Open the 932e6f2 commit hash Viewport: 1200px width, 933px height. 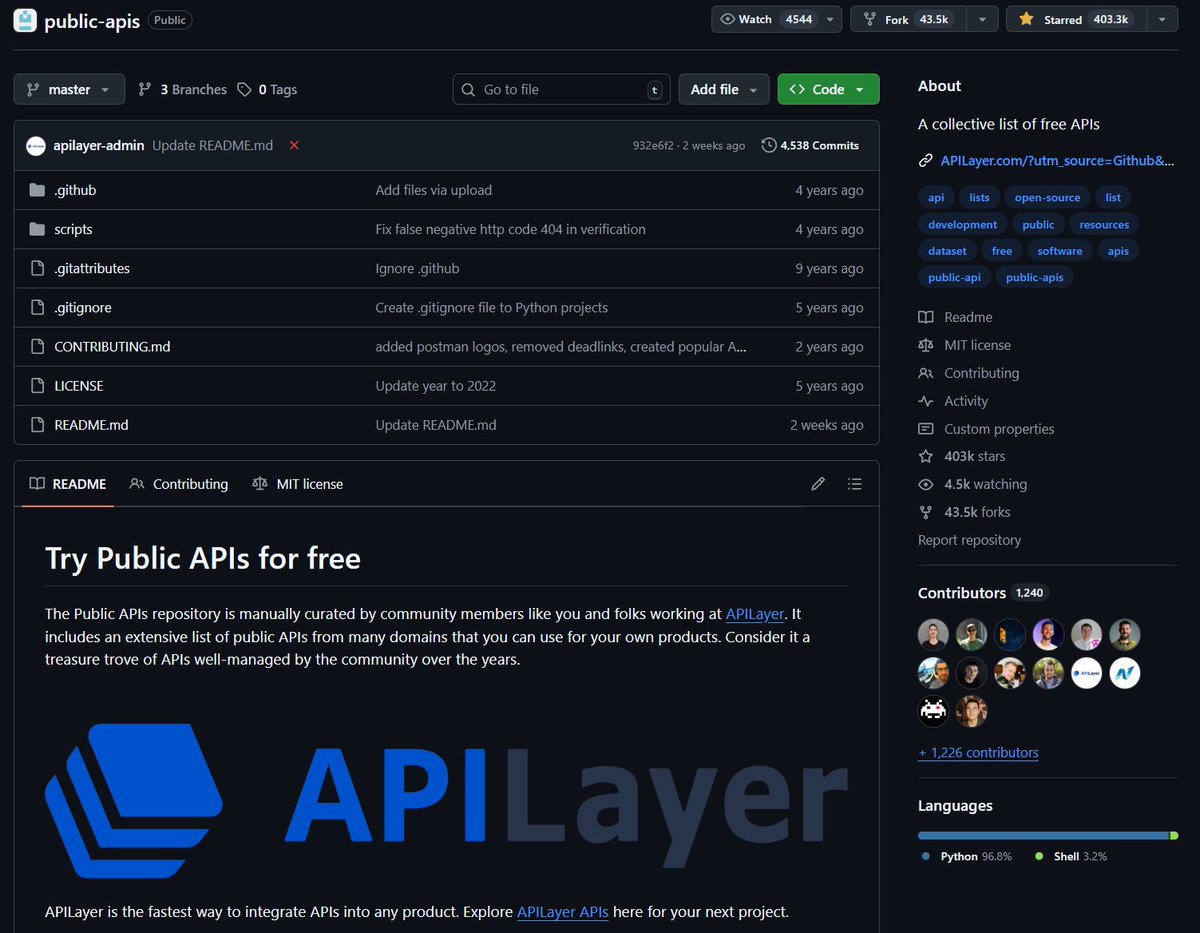point(654,146)
